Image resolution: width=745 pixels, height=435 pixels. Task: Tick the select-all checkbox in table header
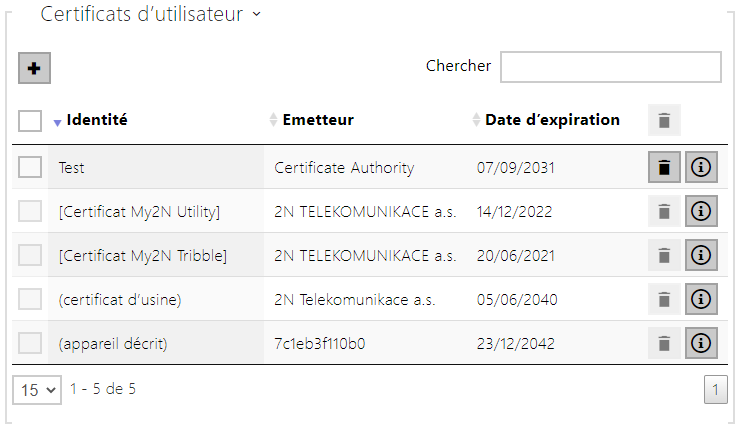coord(30,121)
